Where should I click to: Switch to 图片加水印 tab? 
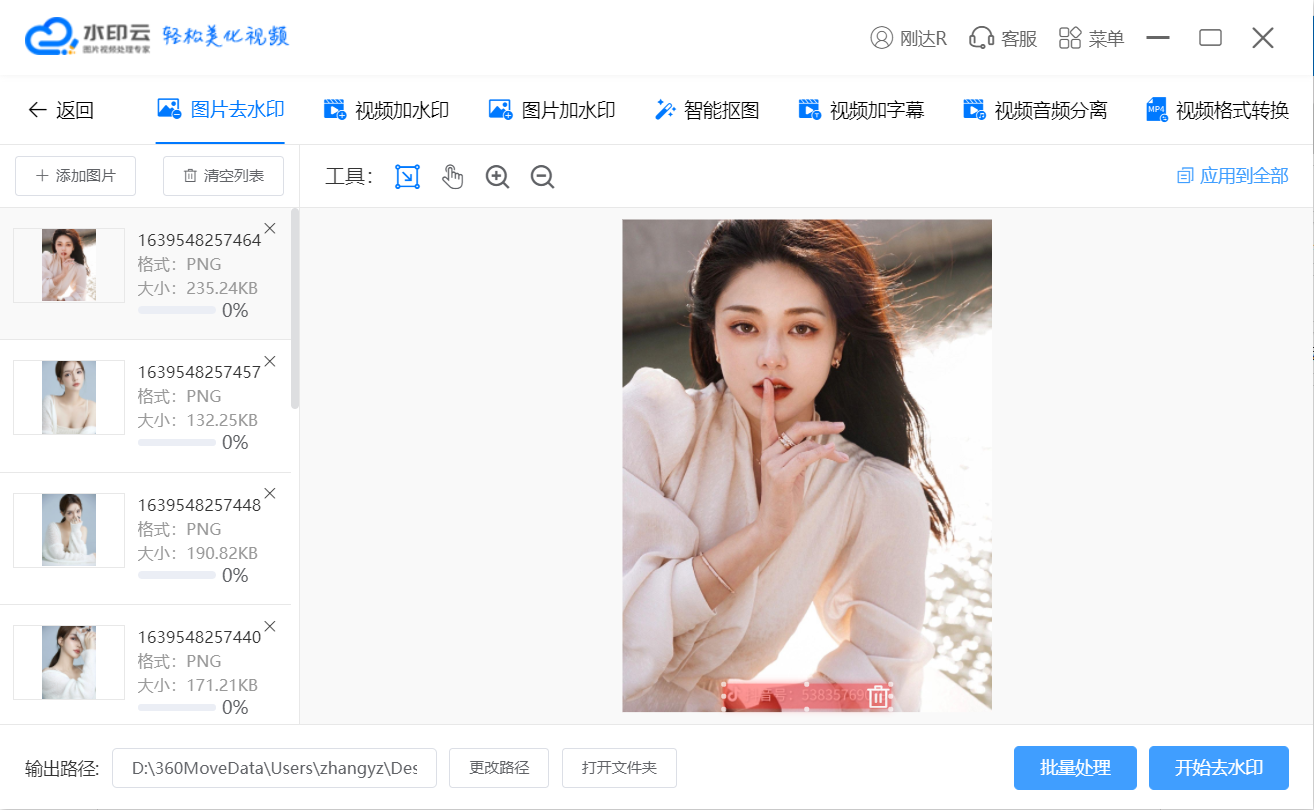click(x=551, y=110)
